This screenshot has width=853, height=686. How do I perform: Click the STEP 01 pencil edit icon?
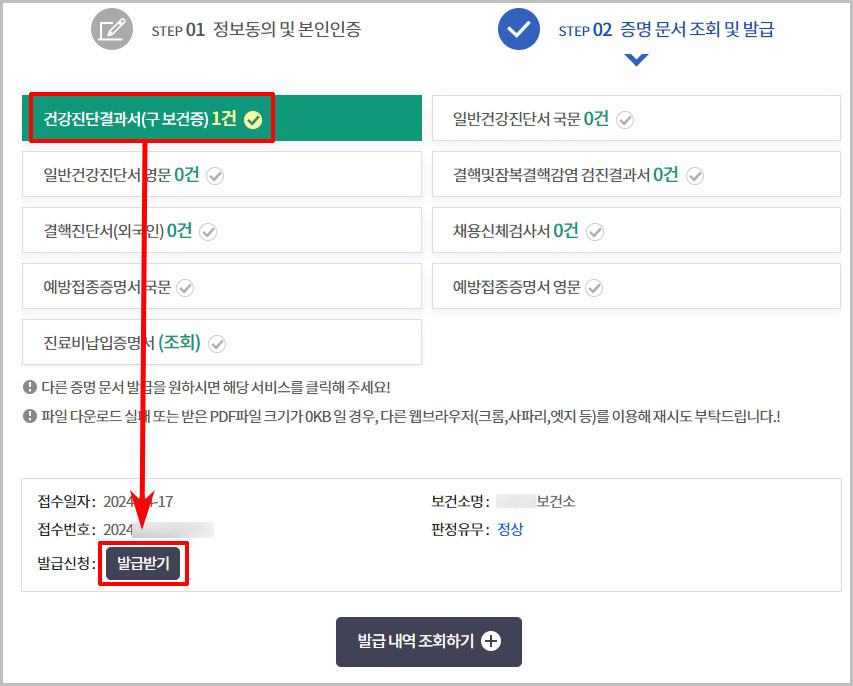tap(111, 29)
